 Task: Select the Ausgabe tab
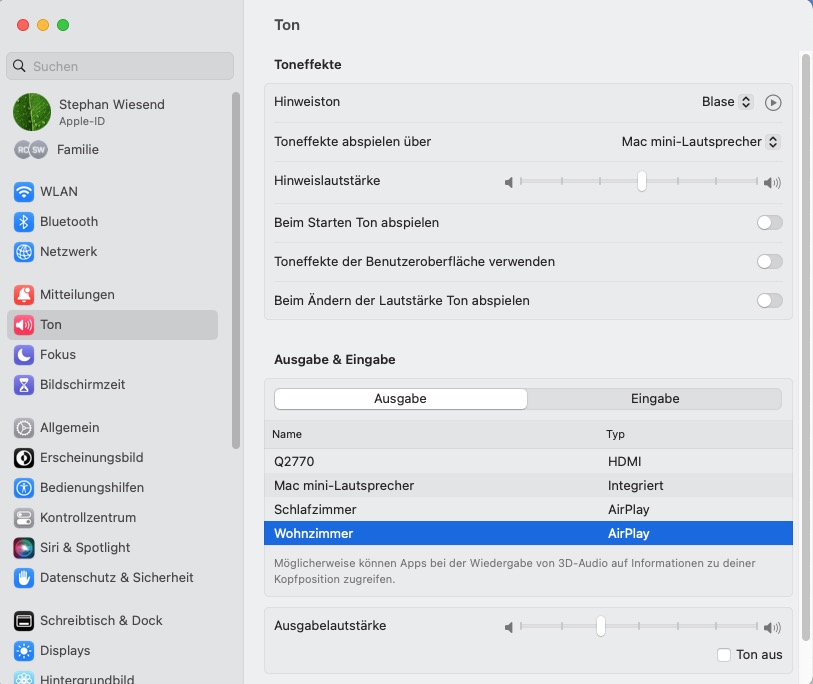[x=400, y=398]
